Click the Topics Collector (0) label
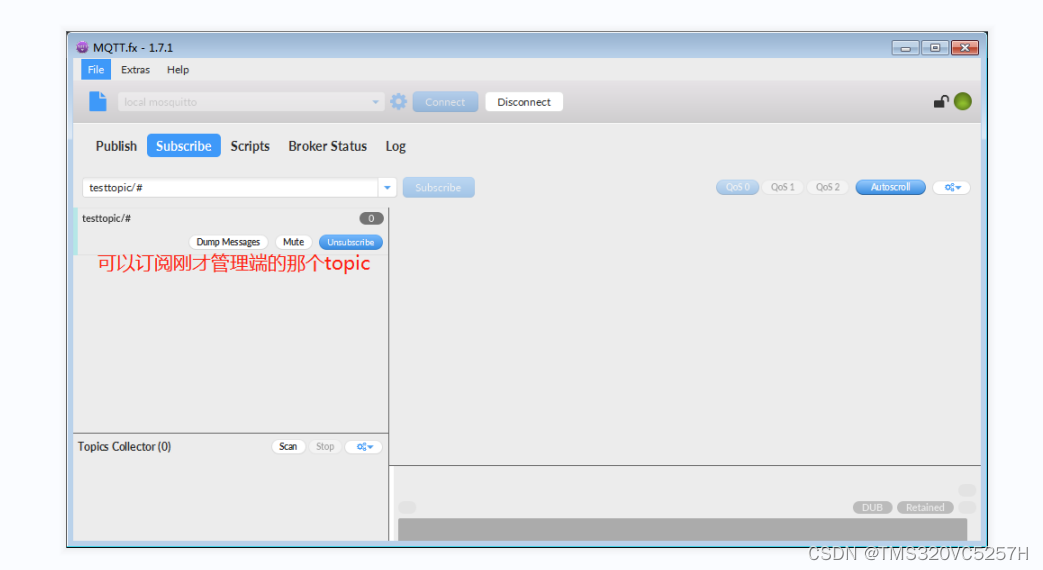Viewport: 1043px width, 570px height. 124,446
